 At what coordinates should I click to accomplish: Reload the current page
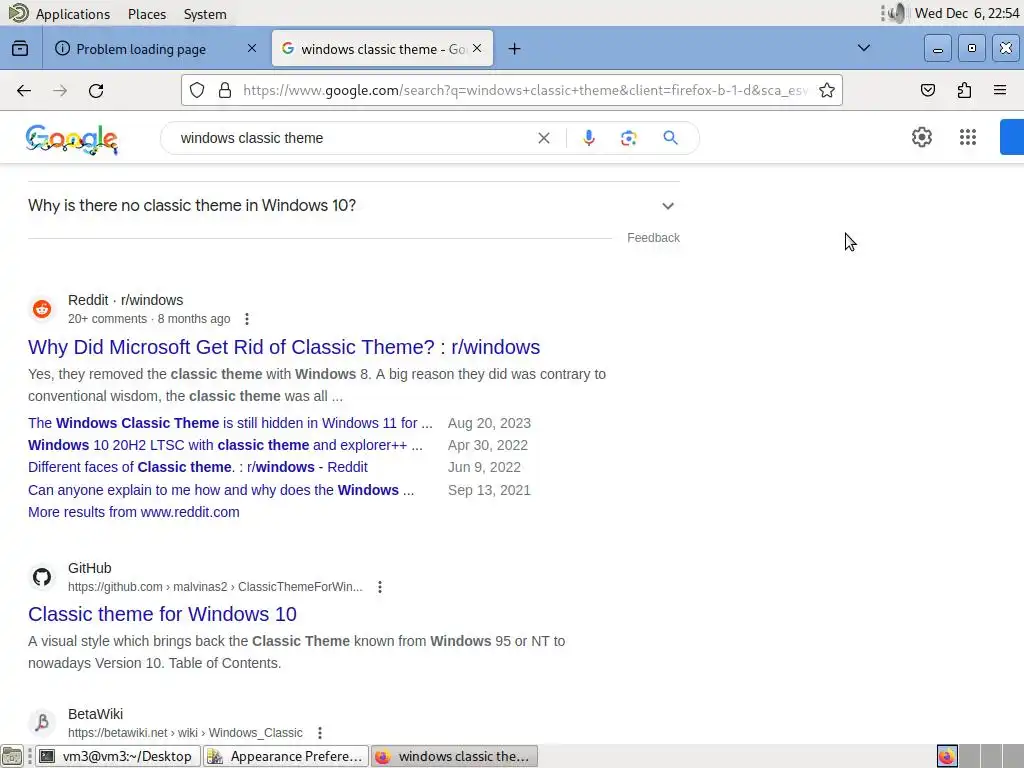tap(96, 91)
